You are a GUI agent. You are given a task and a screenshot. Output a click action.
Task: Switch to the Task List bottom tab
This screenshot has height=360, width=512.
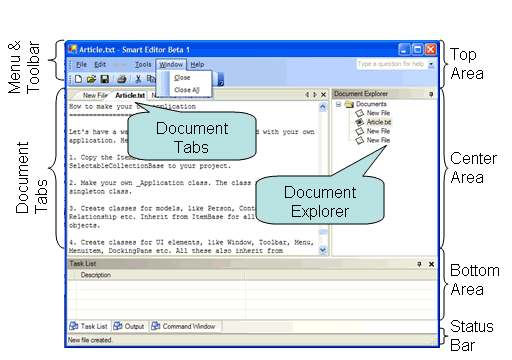(88, 326)
